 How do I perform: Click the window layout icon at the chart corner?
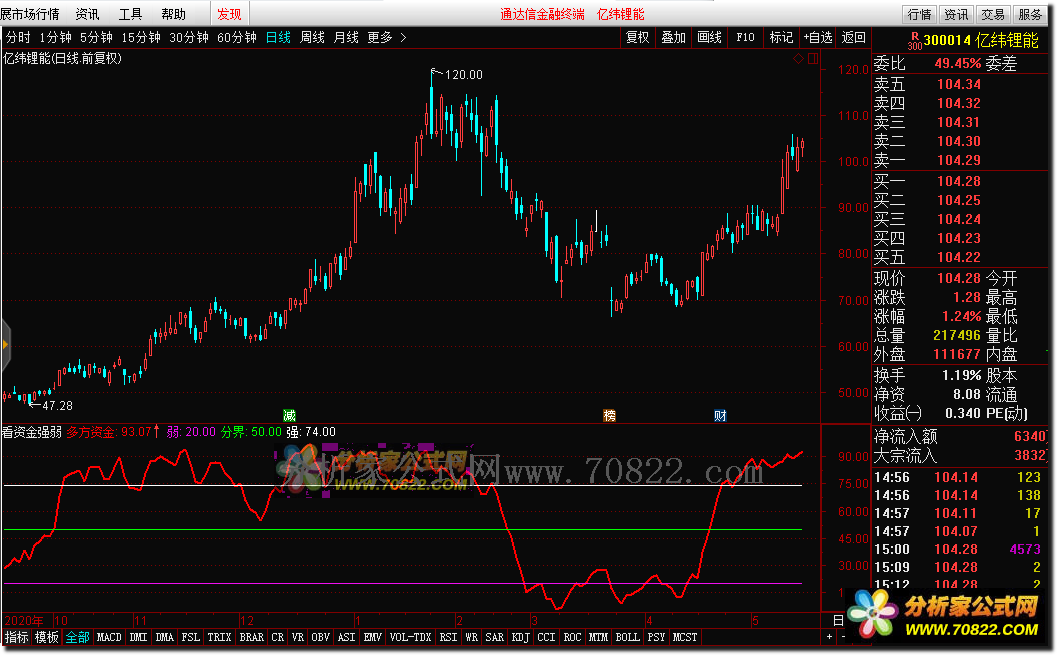(813, 59)
